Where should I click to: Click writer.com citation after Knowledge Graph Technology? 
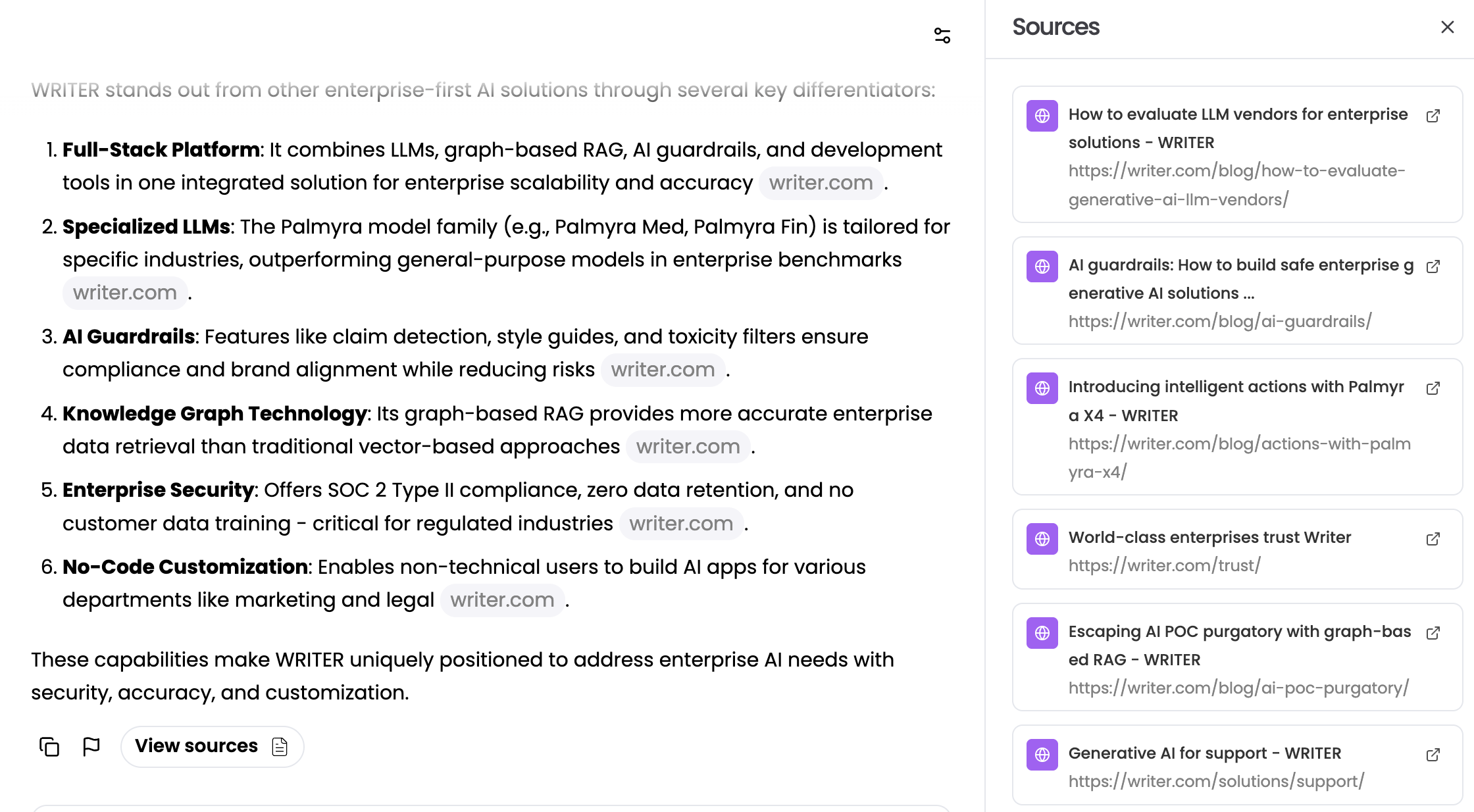point(688,447)
